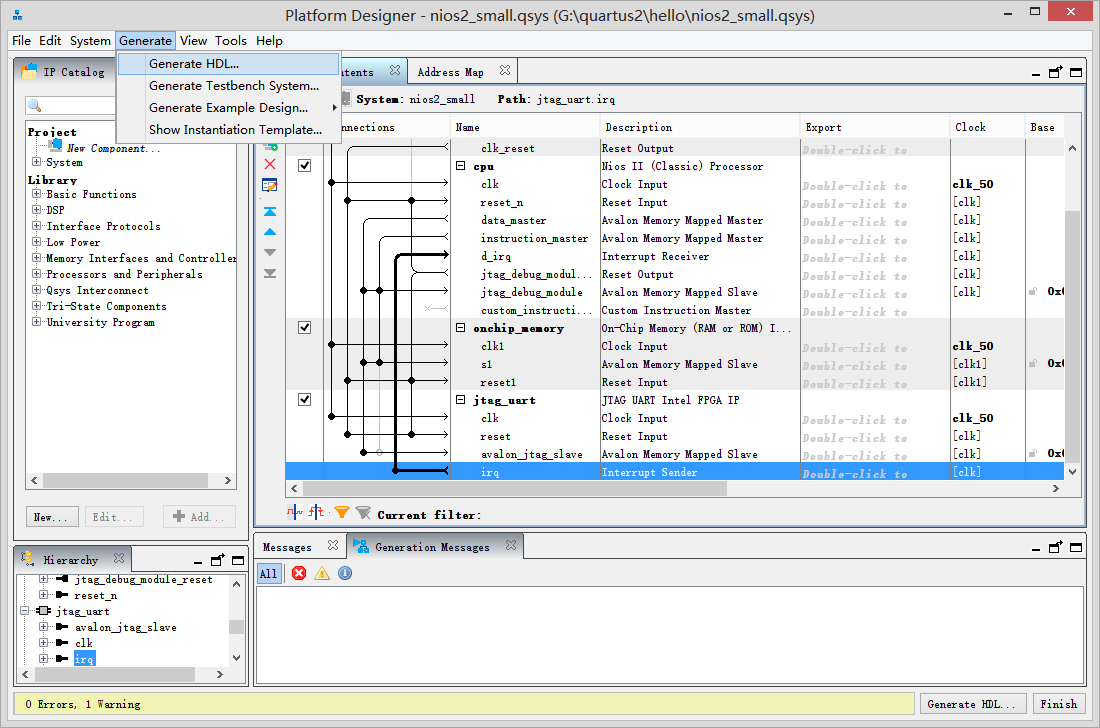Image resolution: width=1100 pixels, height=728 pixels.
Task: Open the edit component parameters icon
Action: [x=270, y=185]
